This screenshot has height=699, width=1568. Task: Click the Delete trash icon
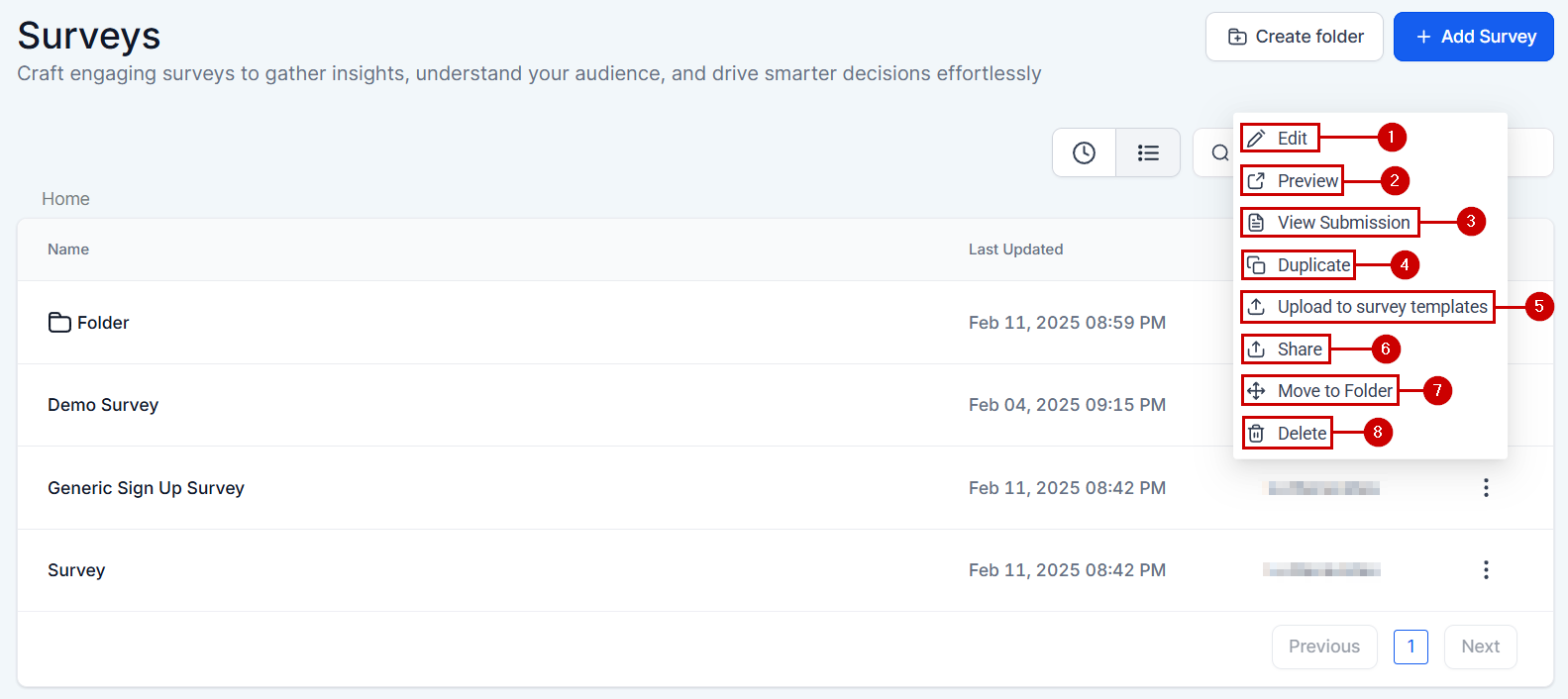[1256, 434]
